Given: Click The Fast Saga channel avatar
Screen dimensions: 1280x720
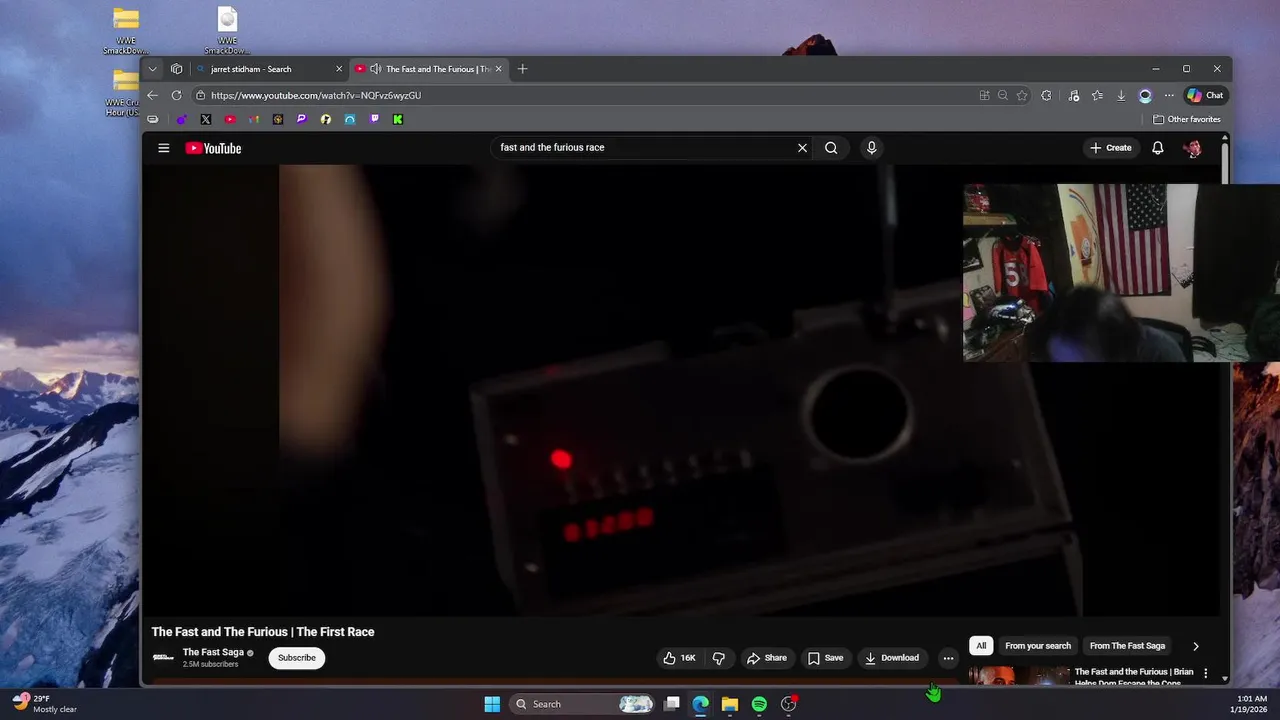Looking at the screenshot, I should pos(163,658).
